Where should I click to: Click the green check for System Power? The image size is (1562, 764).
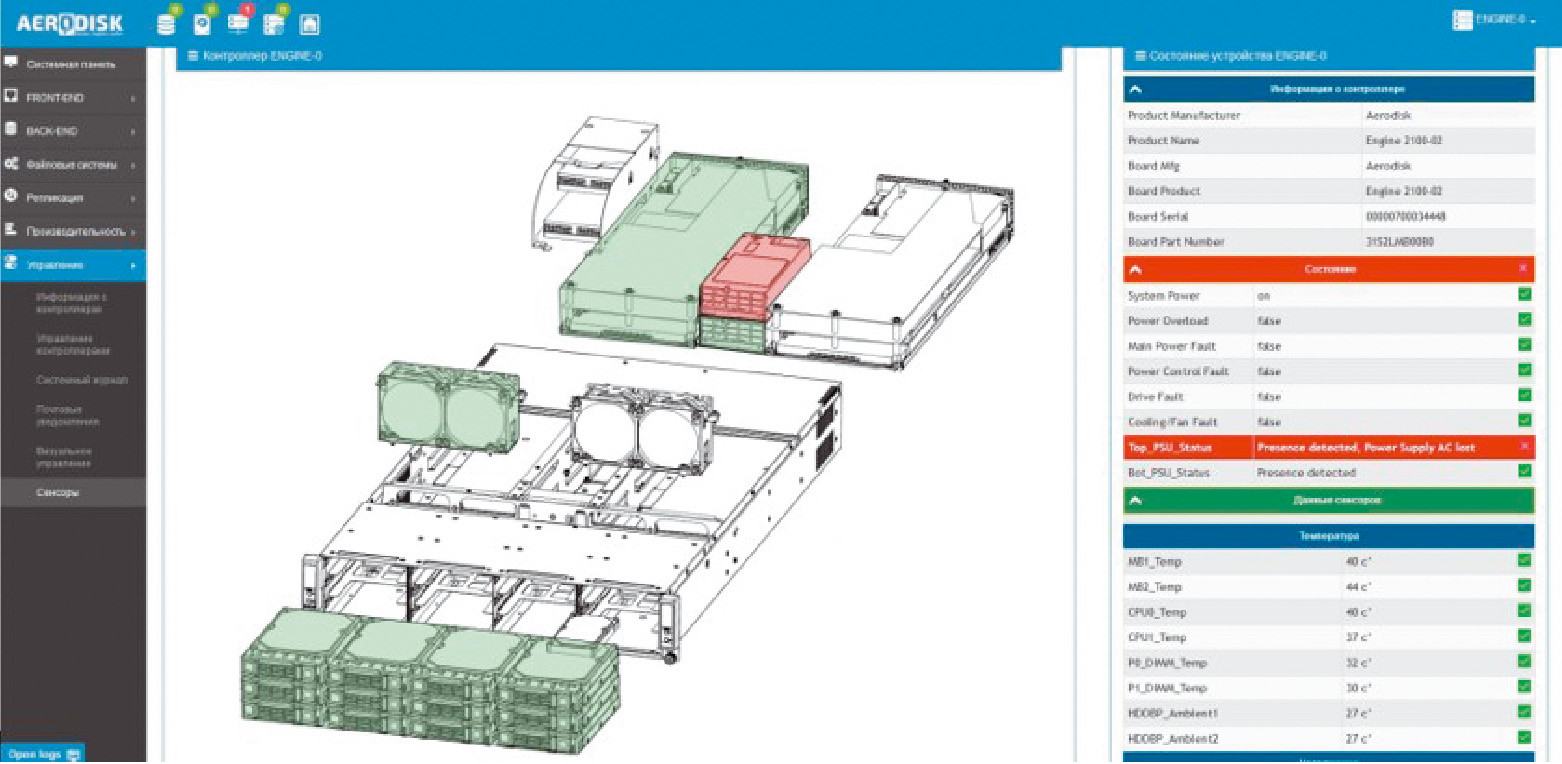click(1524, 295)
